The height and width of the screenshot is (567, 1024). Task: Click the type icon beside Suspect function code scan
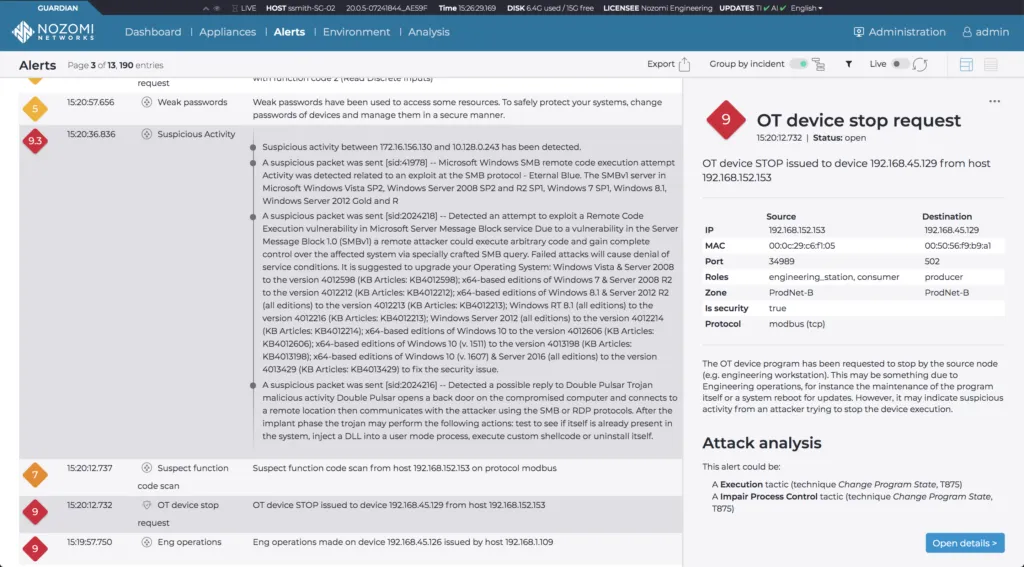click(x=146, y=468)
